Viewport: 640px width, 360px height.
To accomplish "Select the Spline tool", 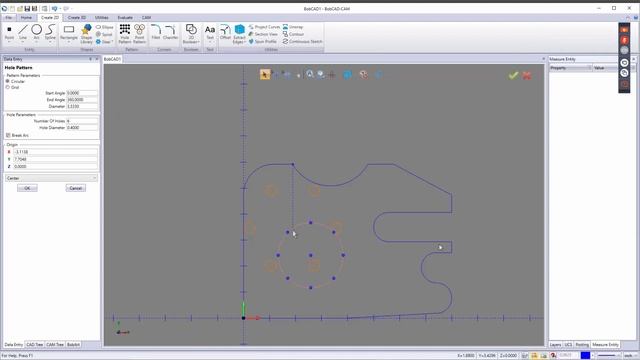I will click(50, 32).
